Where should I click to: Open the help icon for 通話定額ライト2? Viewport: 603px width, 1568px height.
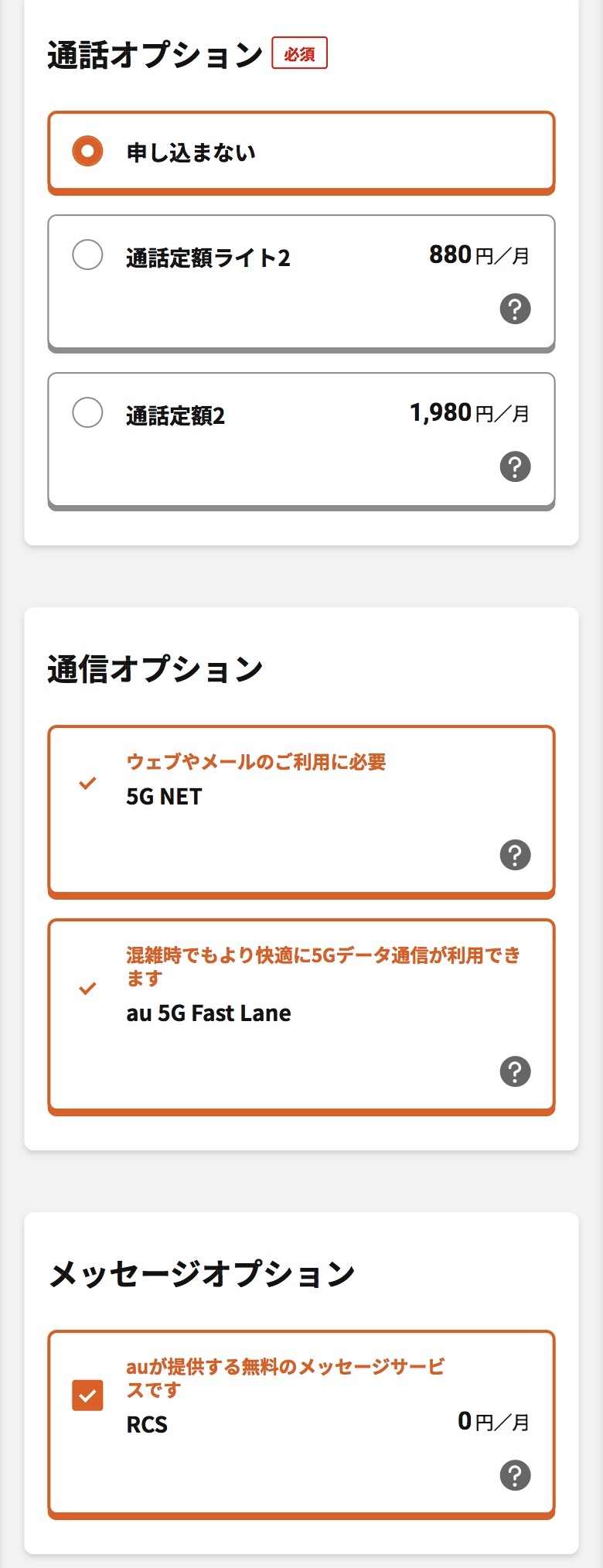click(515, 309)
